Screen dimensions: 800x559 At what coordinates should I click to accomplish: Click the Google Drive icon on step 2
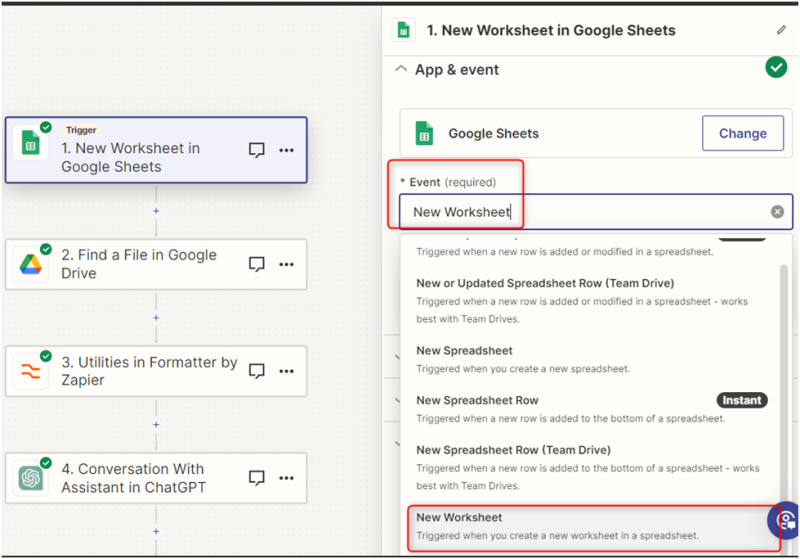[32, 264]
